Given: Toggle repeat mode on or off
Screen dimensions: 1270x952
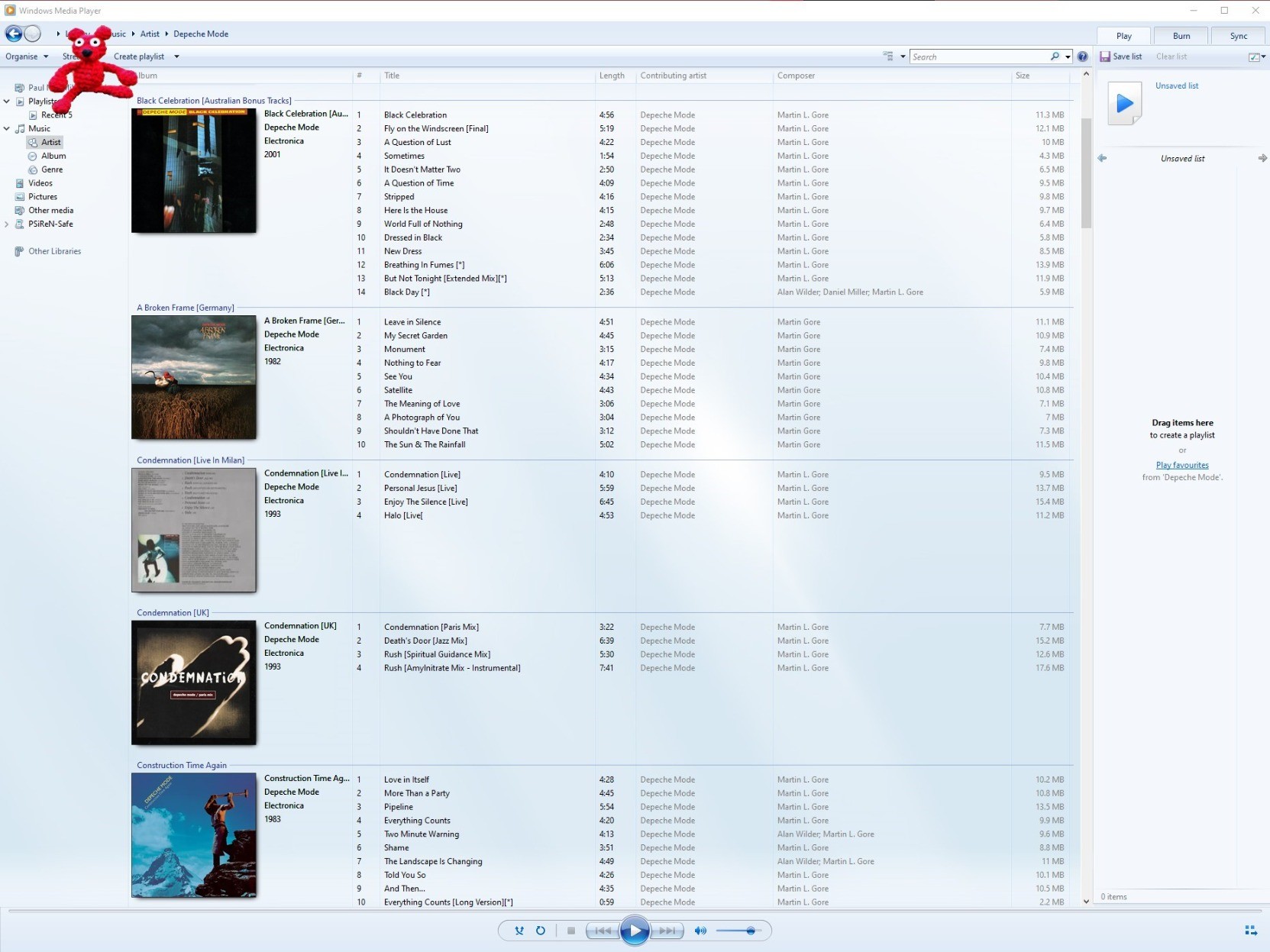Looking at the screenshot, I should point(541,931).
